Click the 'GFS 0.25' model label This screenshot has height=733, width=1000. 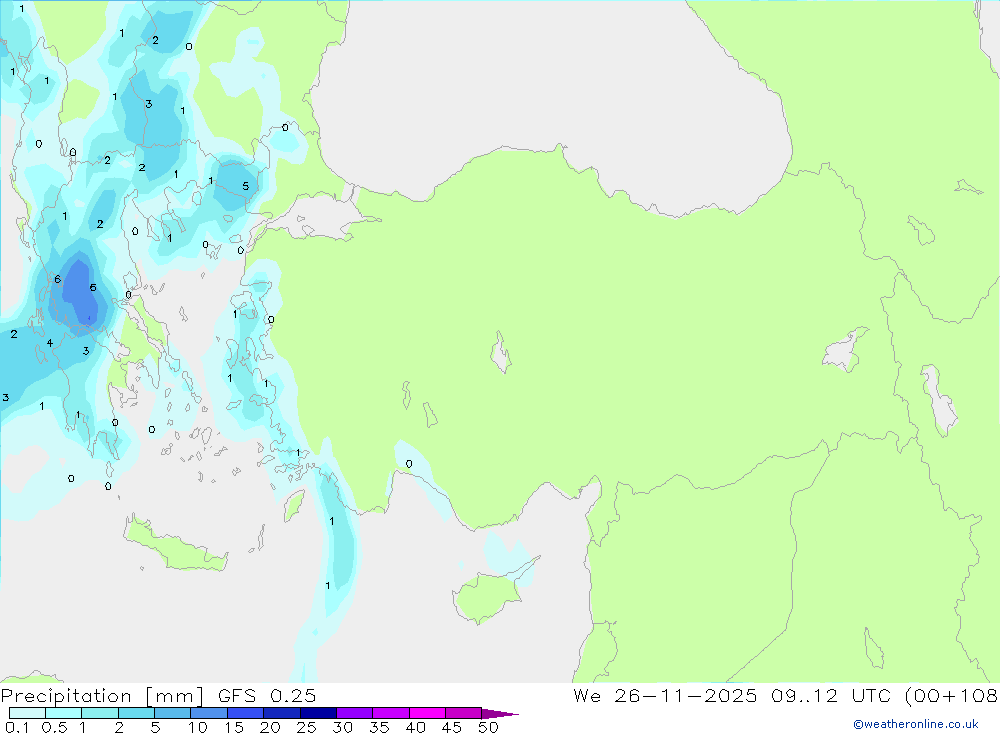click(267, 695)
